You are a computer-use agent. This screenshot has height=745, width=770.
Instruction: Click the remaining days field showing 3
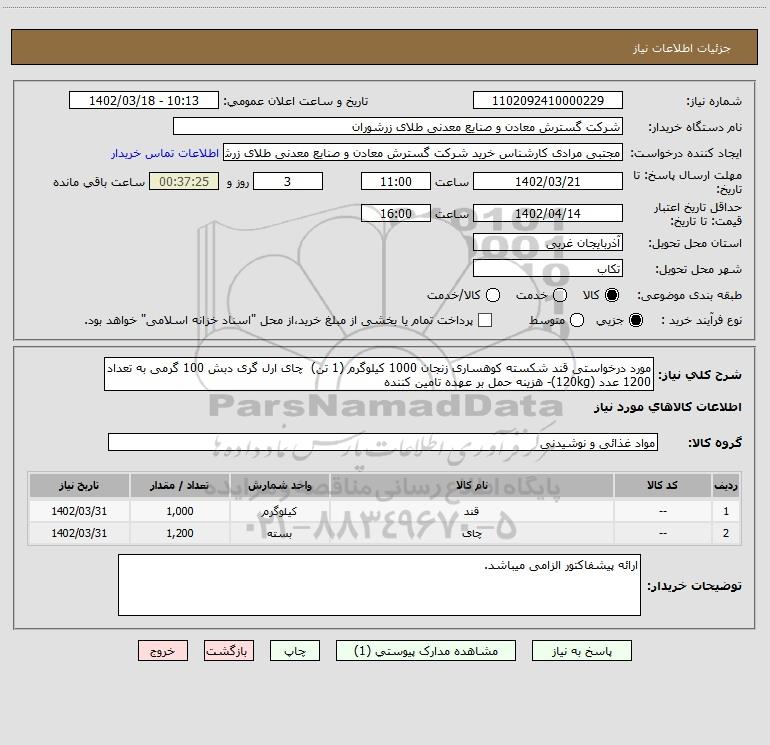pos(288,181)
